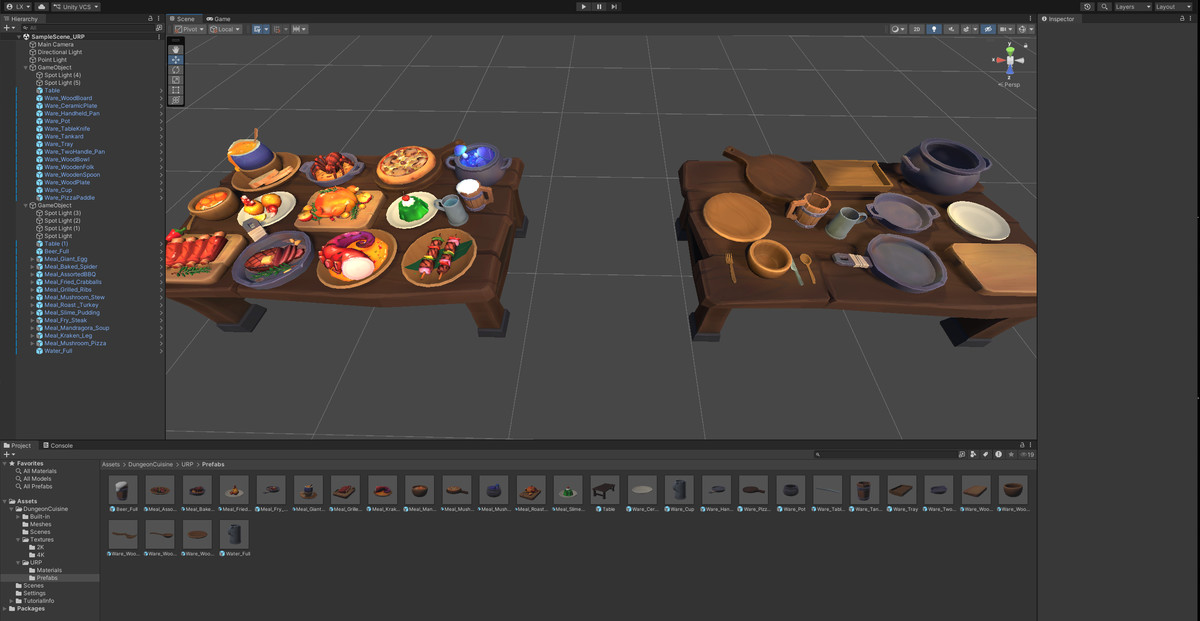Image resolution: width=1200 pixels, height=621 pixels.
Task: Select the Rotate tool
Action: point(176,71)
